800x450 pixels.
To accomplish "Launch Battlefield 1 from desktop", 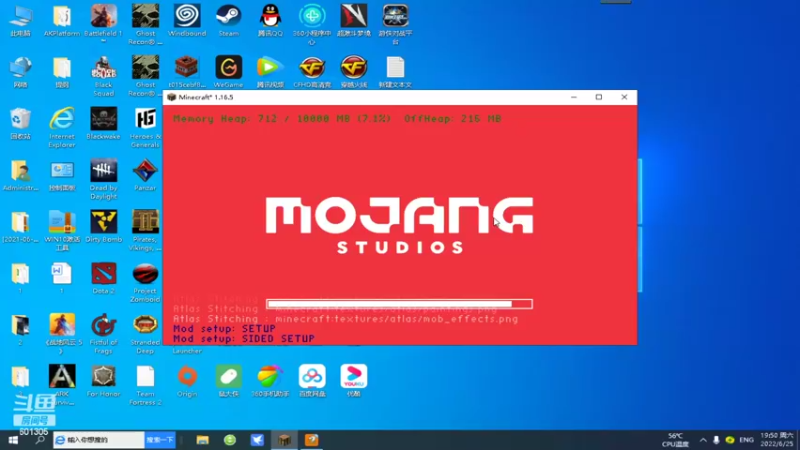I will click(104, 22).
